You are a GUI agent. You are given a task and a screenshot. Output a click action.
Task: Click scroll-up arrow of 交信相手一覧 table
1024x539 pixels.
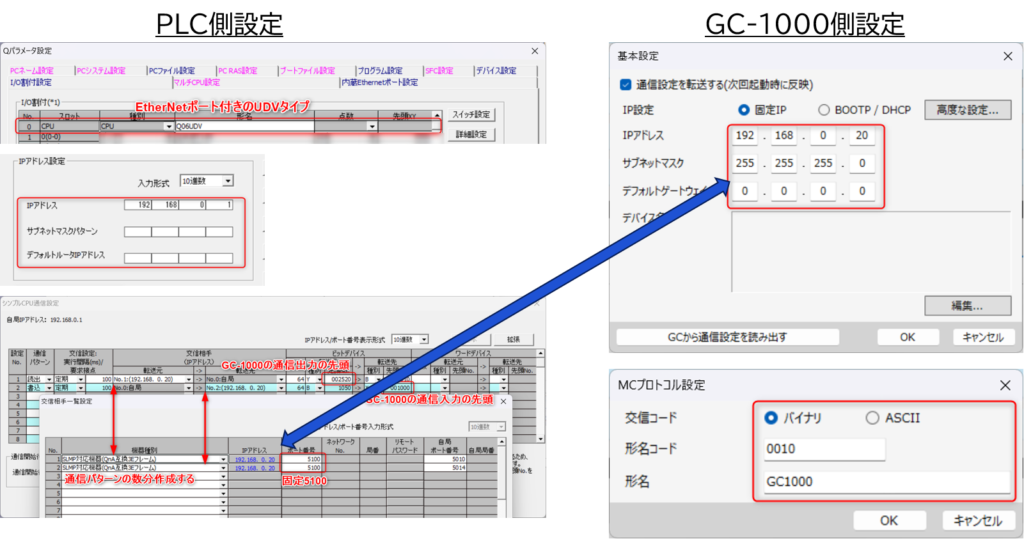pos(502,442)
